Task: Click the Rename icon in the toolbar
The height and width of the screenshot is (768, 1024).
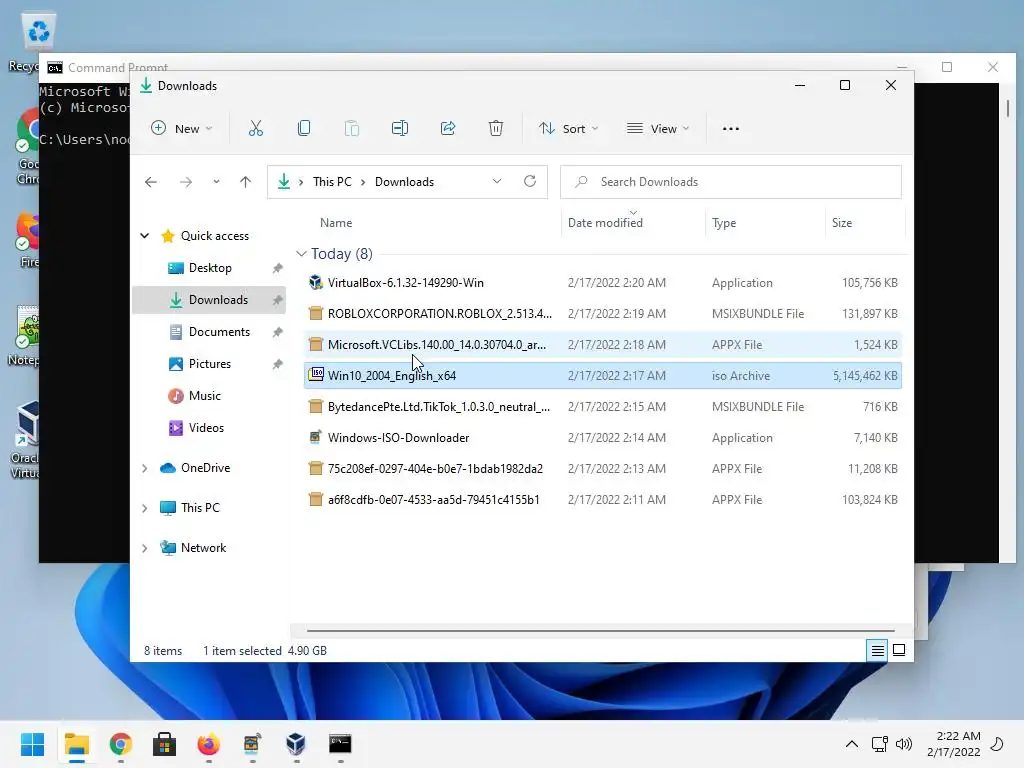Action: click(400, 129)
